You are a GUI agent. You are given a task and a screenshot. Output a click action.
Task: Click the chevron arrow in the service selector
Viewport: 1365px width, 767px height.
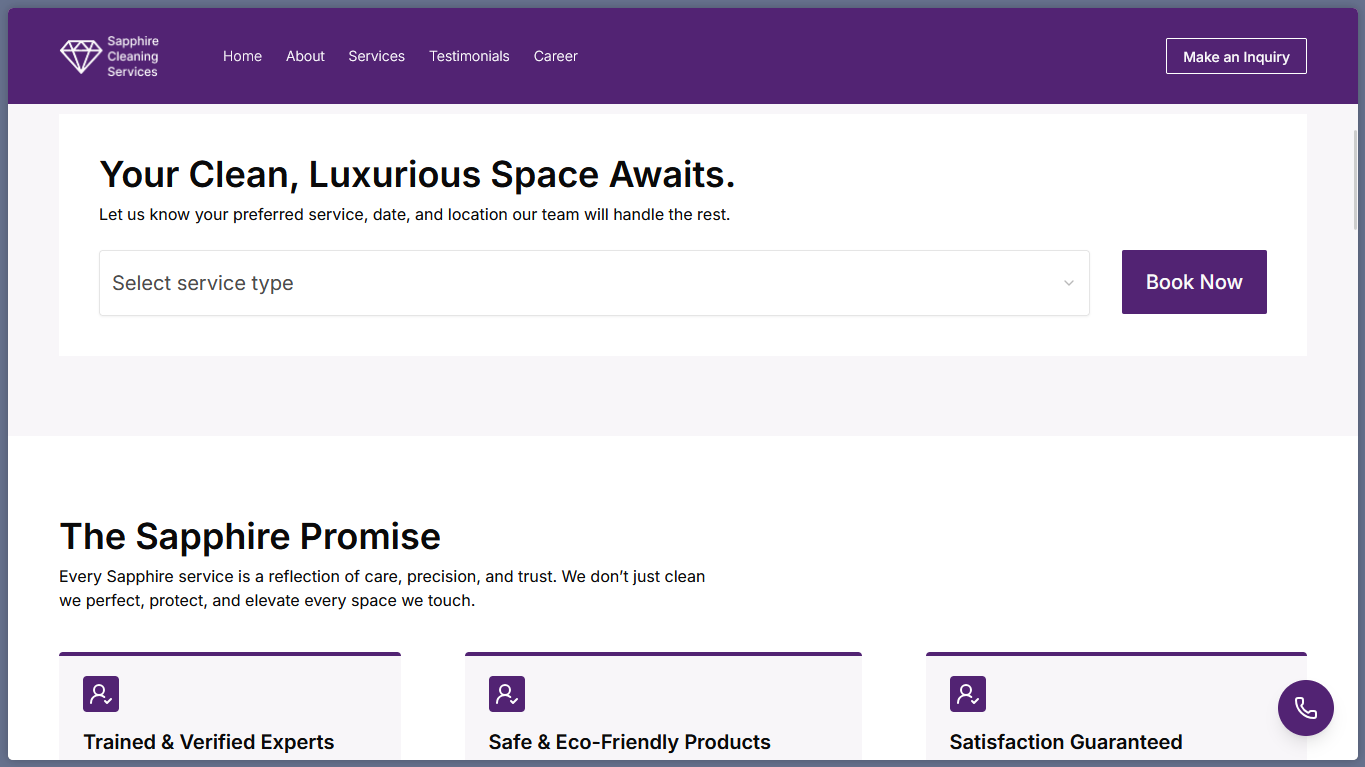click(x=1068, y=283)
